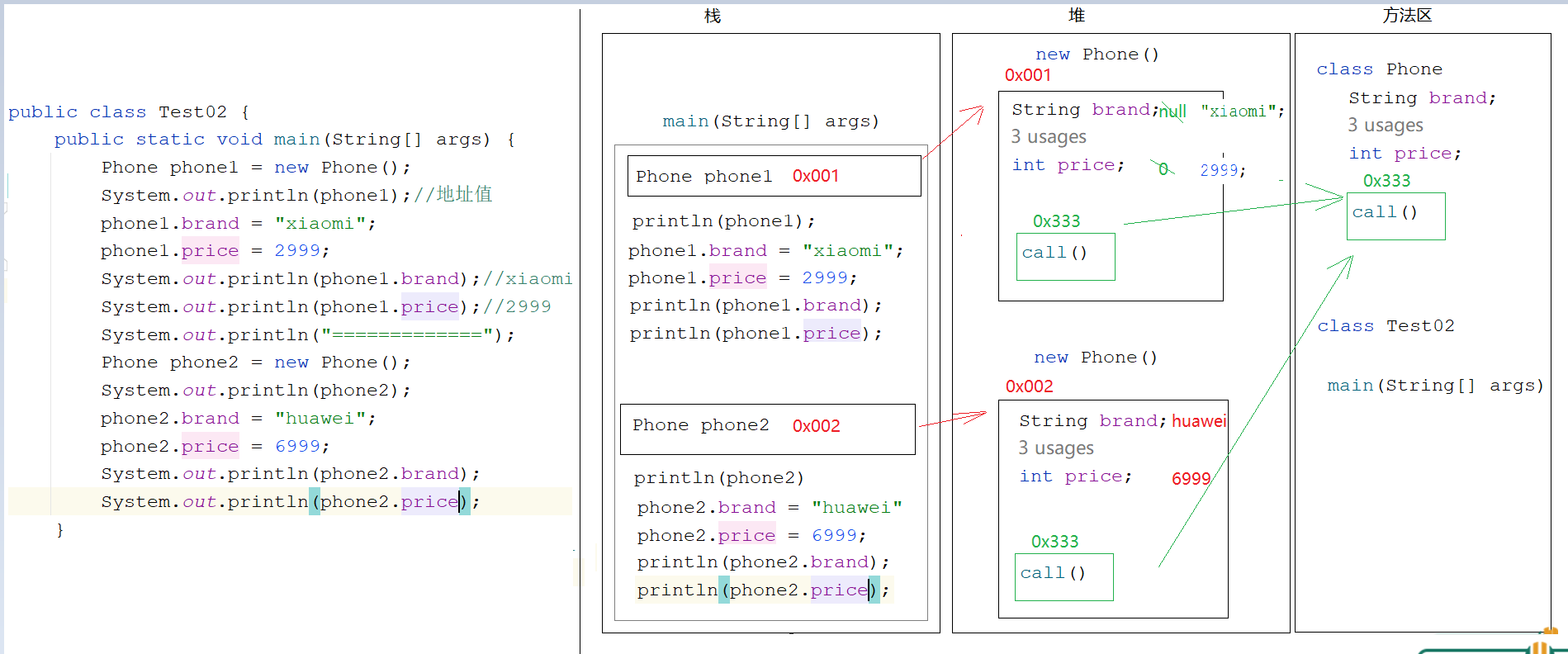The image size is (1568, 654).
Task: Click the 堆 column heading
Action: (1076, 16)
